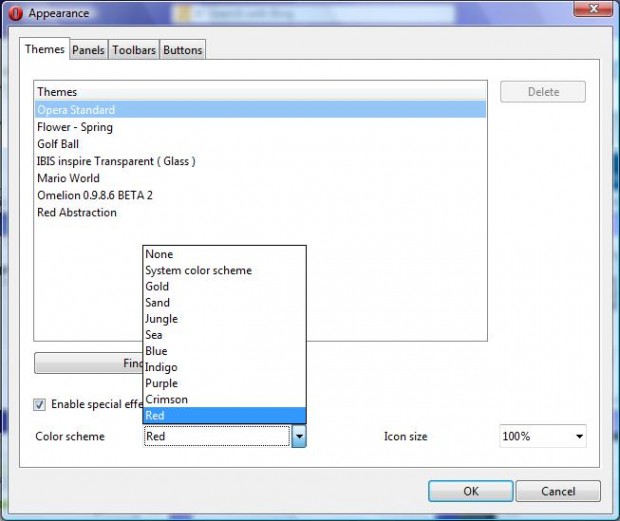Screen dimensions: 620x521
Task: Close the Appearance dialog window
Action: [x=593, y=8]
